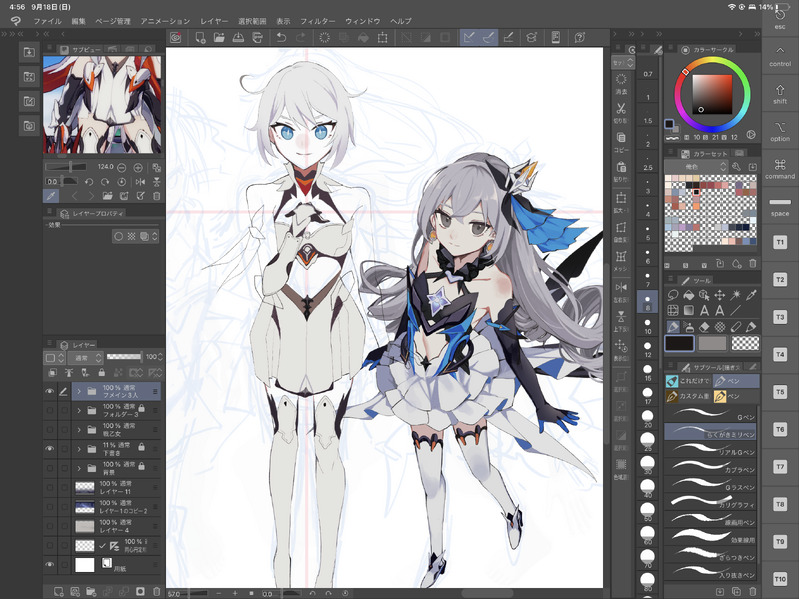Show レイヤー 11 layer

coord(49,487)
